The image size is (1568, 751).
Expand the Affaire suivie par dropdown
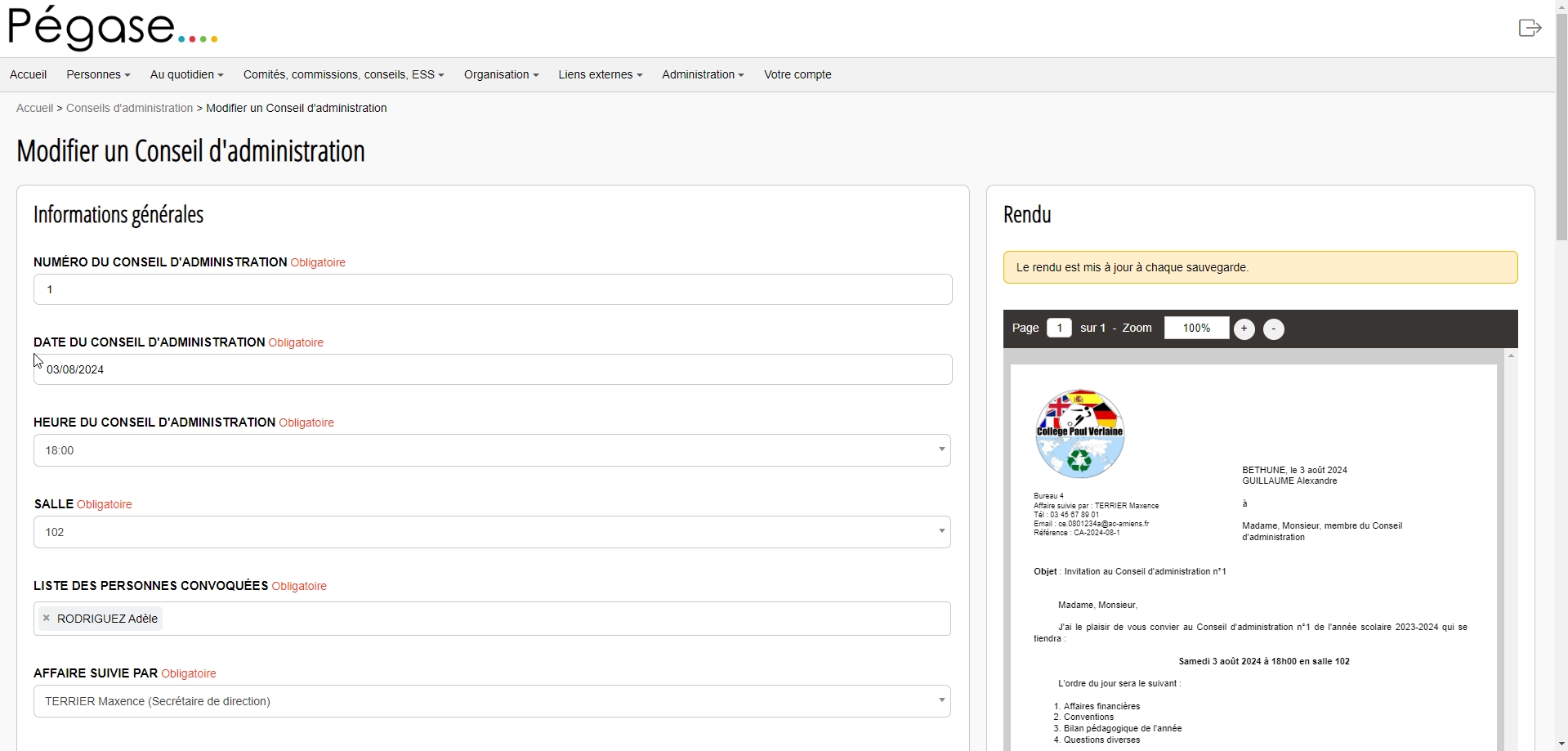pos(492,701)
